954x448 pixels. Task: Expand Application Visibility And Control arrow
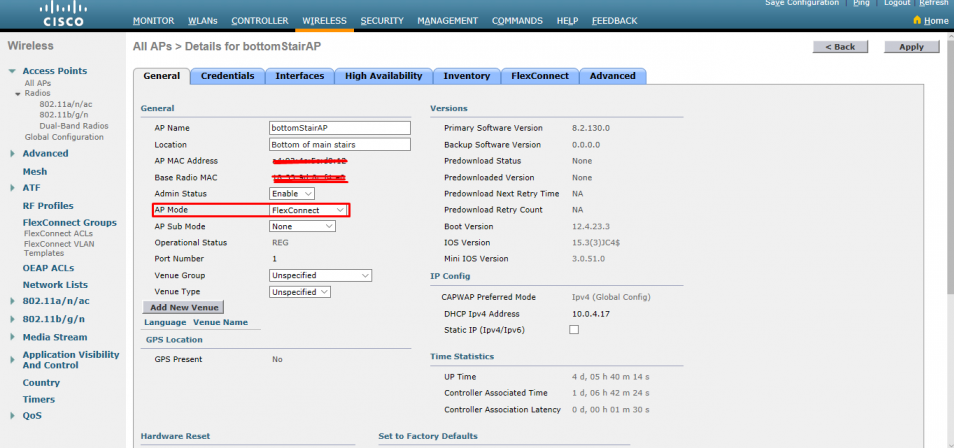tap(12, 360)
